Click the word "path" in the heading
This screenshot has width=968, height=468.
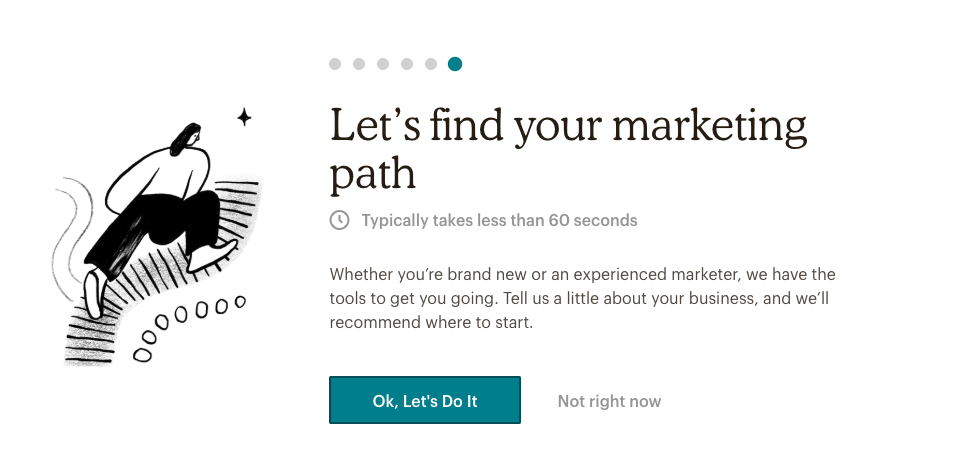coord(372,174)
